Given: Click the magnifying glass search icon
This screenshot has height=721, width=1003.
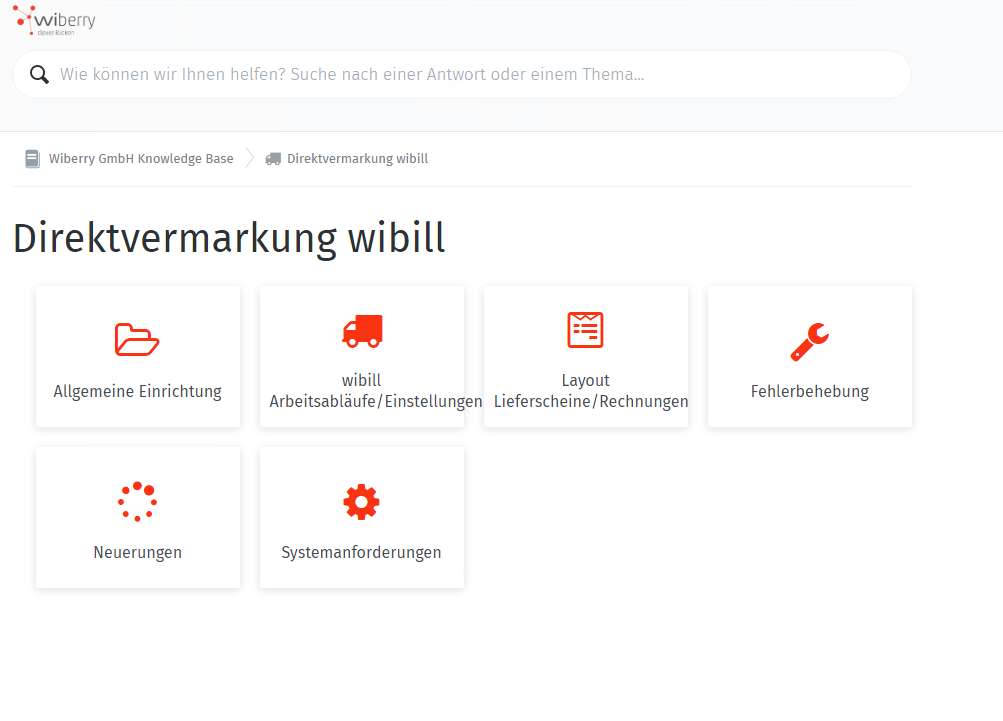Looking at the screenshot, I should coord(39,74).
